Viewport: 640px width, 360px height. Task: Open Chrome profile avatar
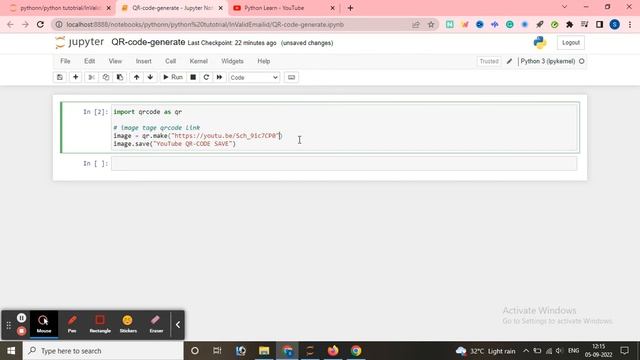tap(615, 24)
